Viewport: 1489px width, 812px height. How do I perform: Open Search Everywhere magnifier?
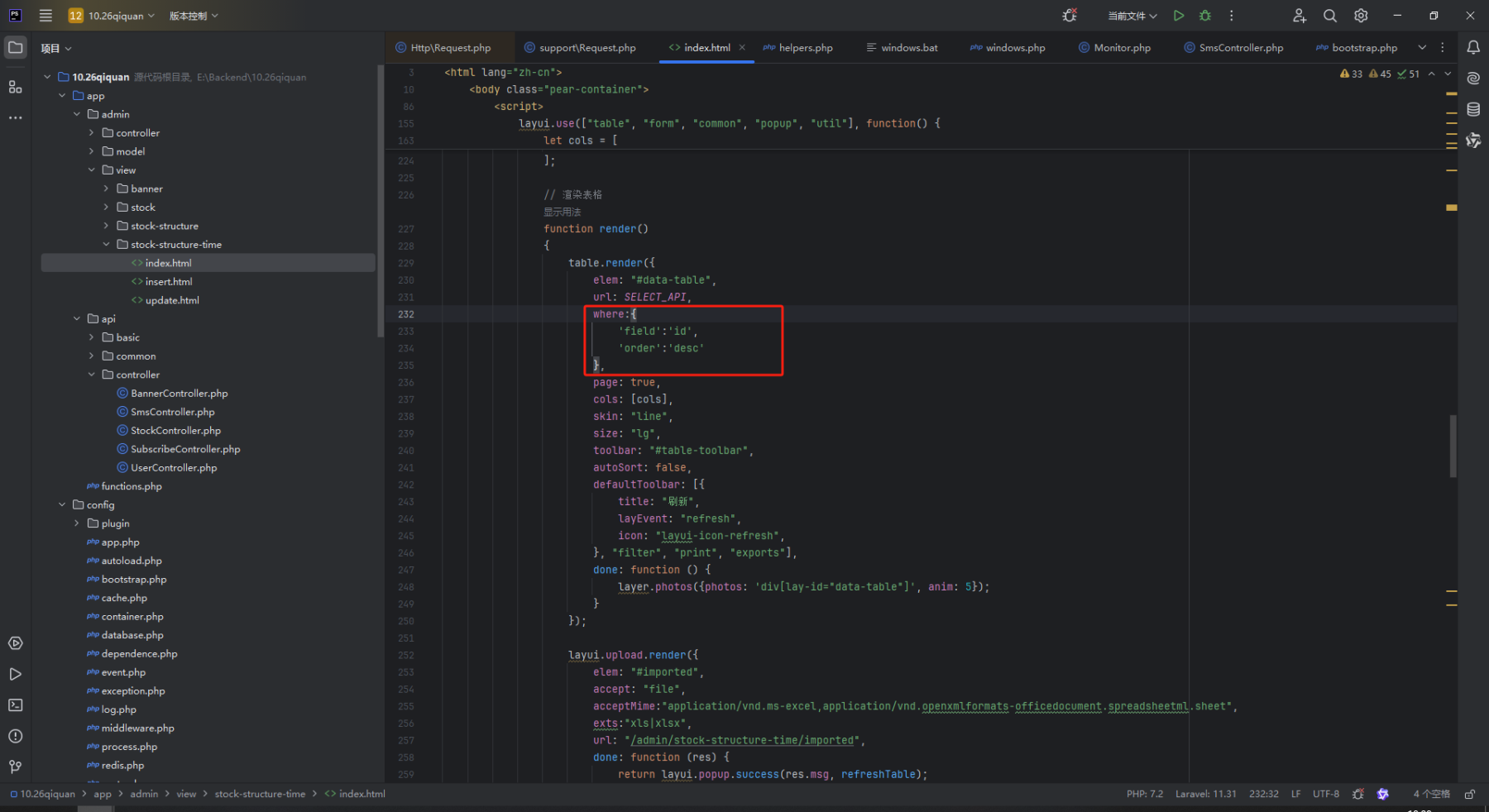tap(1330, 16)
